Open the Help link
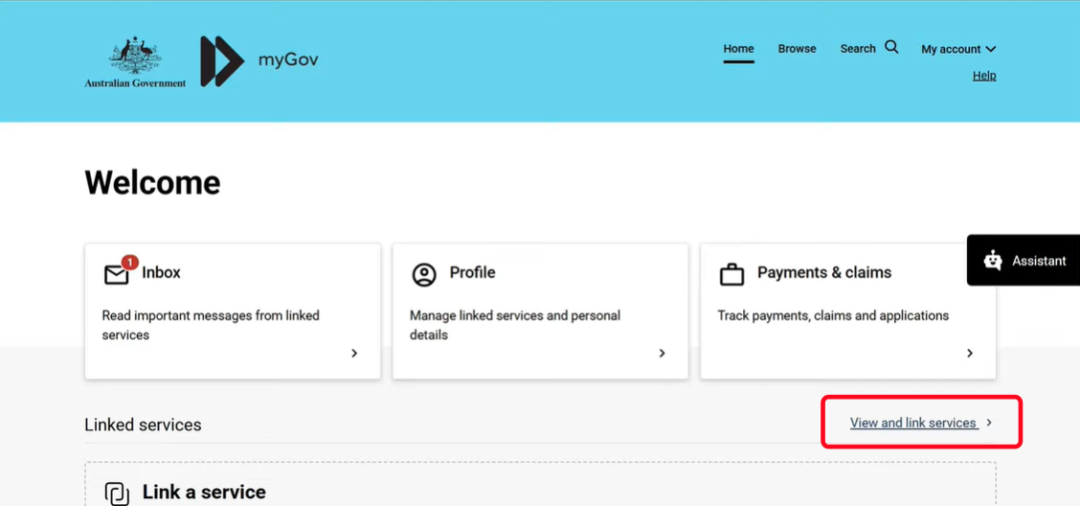This screenshot has height=506, width=1080. [984, 76]
